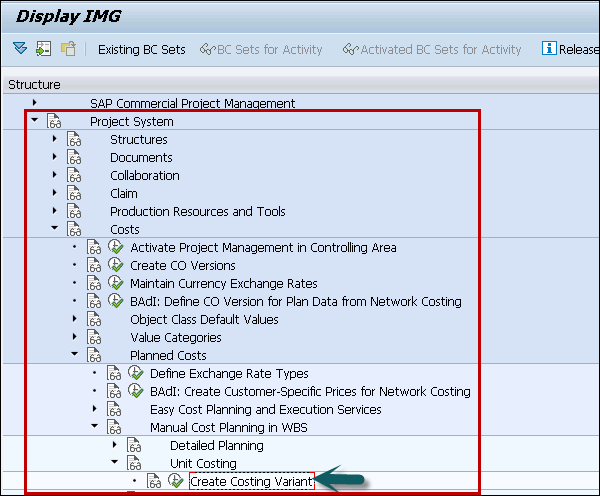Execute the BAdI Create Customer-Specific Prices activity icon

136,392
